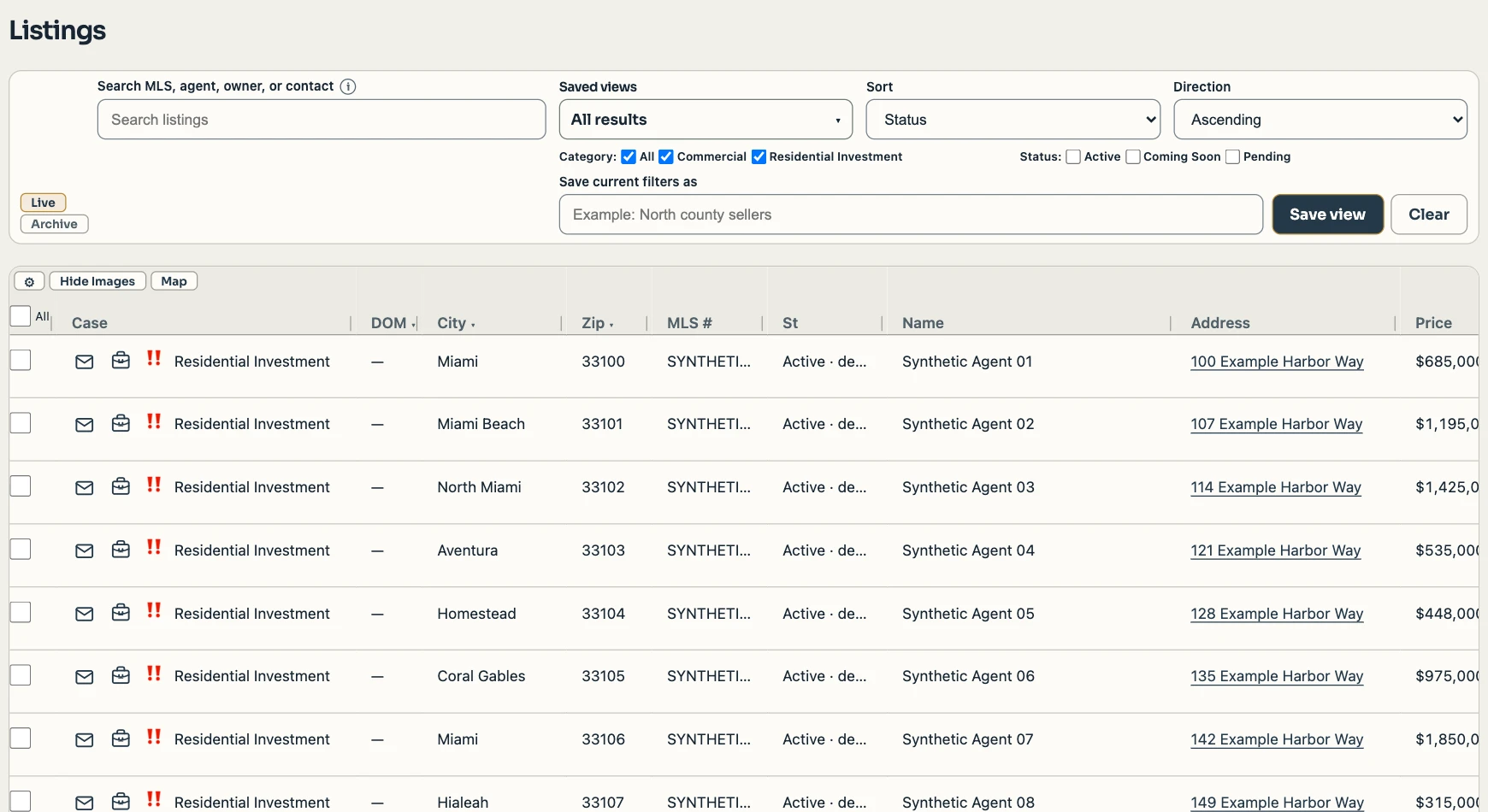Screen dimensions: 1488x812
Task: Email Synthetic Agent 07 via envelope icon
Action: click(x=84, y=740)
